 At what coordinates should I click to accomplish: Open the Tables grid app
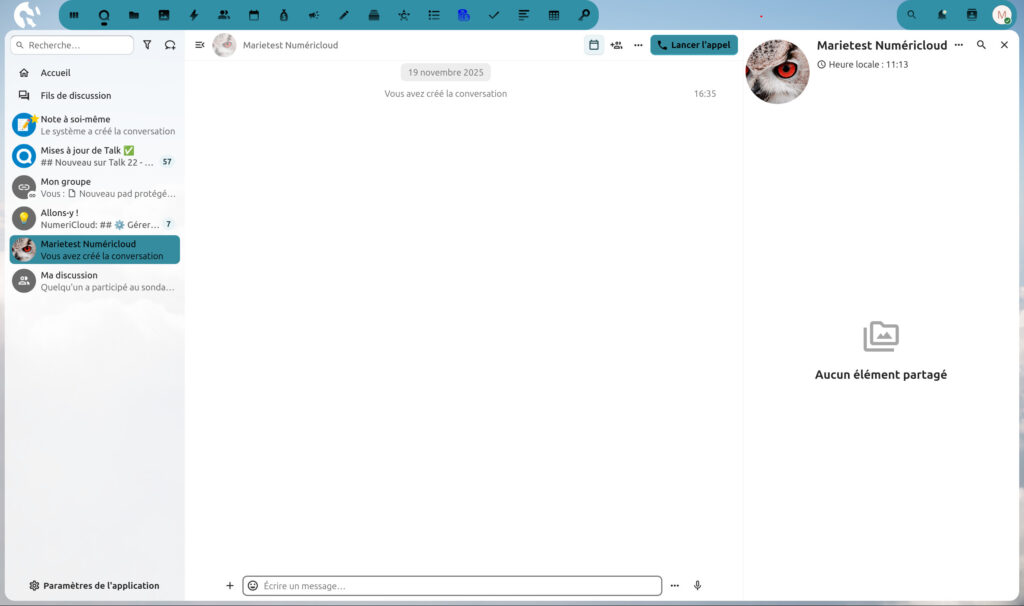554,15
